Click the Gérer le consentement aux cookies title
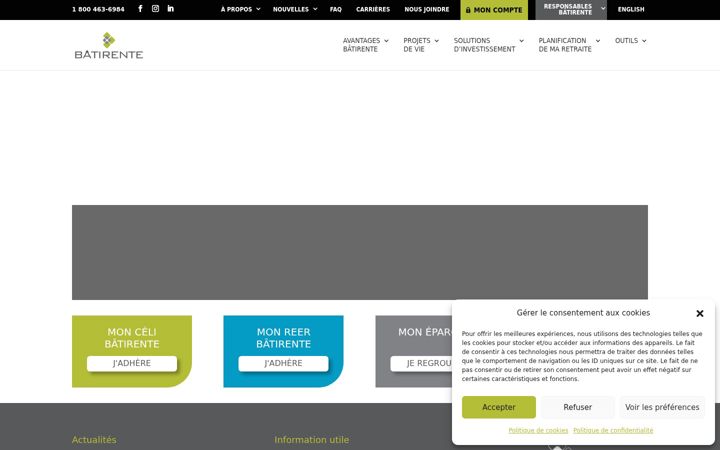 click(583, 313)
